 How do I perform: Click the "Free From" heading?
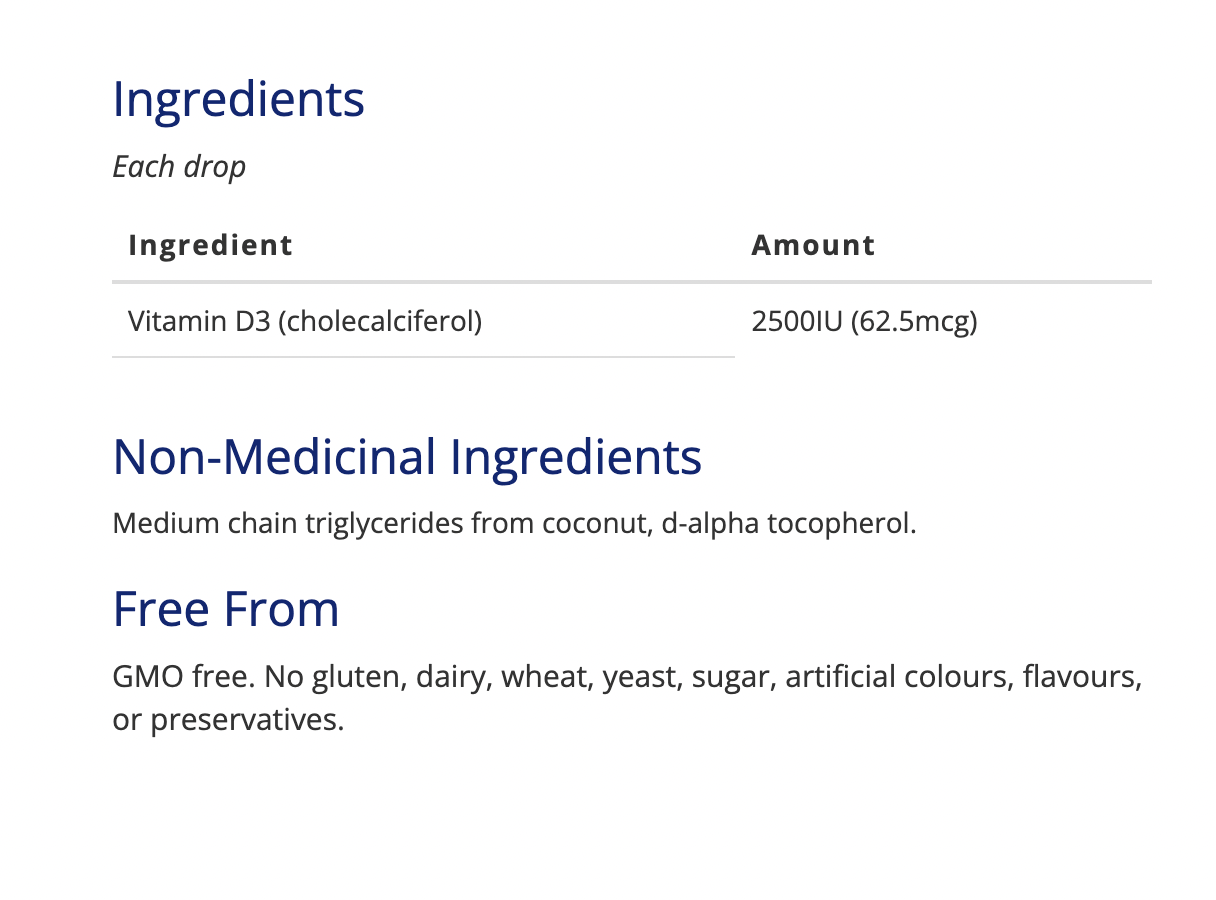tap(226, 609)
